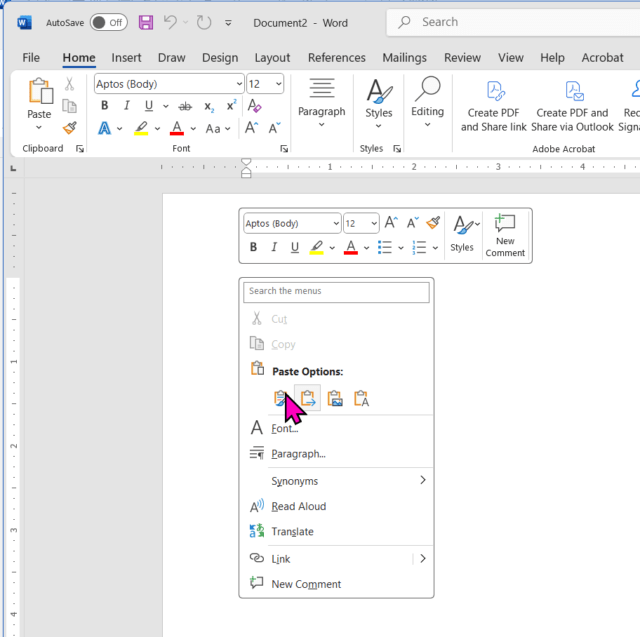Choose Picture paste option
The image size is (640, 637).
tap(335, 398)
